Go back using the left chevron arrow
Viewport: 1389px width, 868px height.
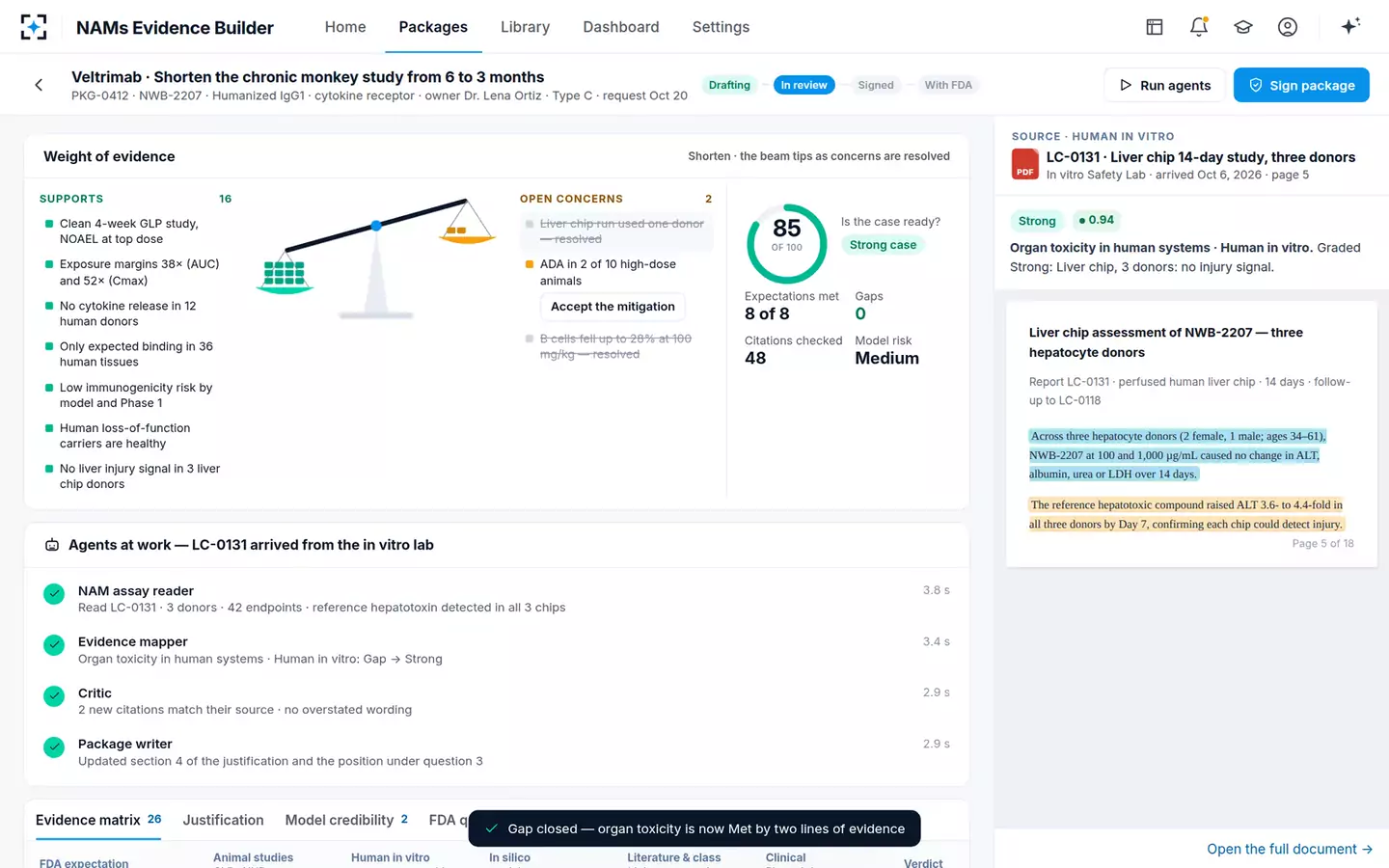[39, 85]
